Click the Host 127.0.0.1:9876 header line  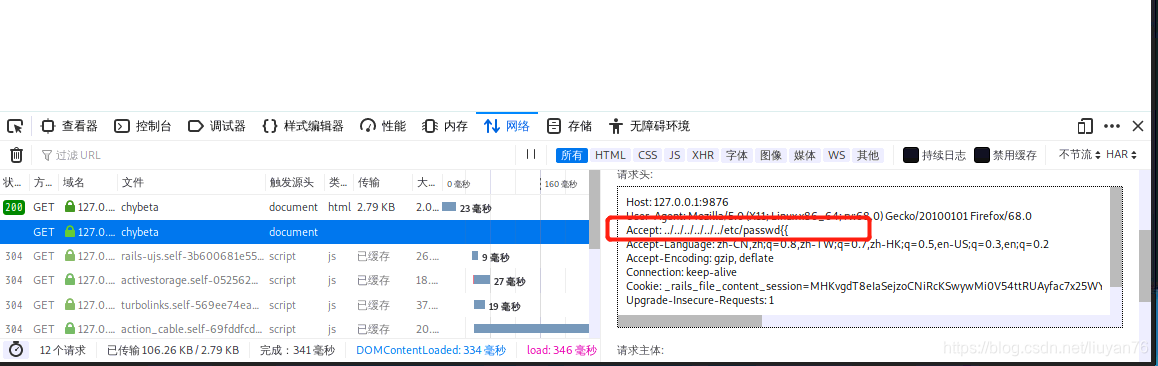point(676,202)
